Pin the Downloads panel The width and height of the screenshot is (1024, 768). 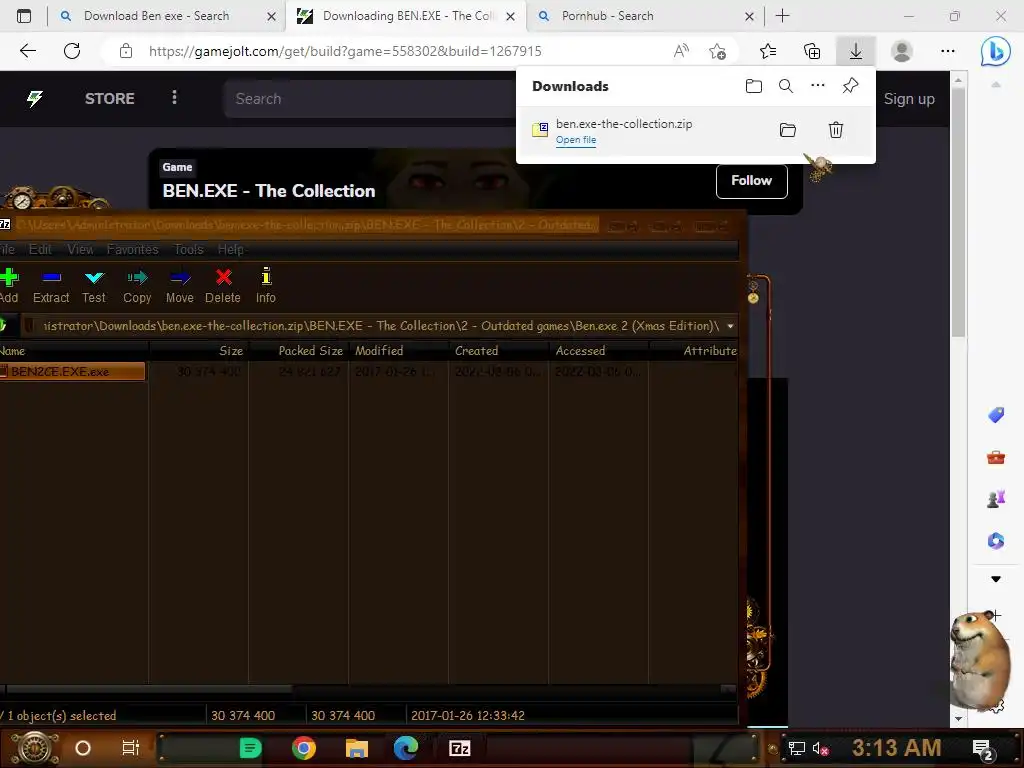850,86
